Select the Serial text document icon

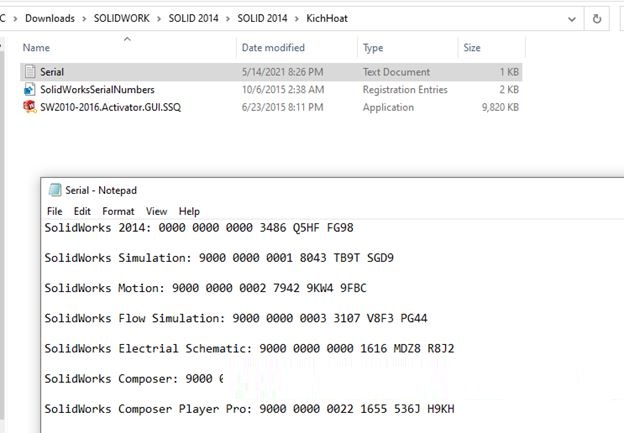tap(30, 72)
